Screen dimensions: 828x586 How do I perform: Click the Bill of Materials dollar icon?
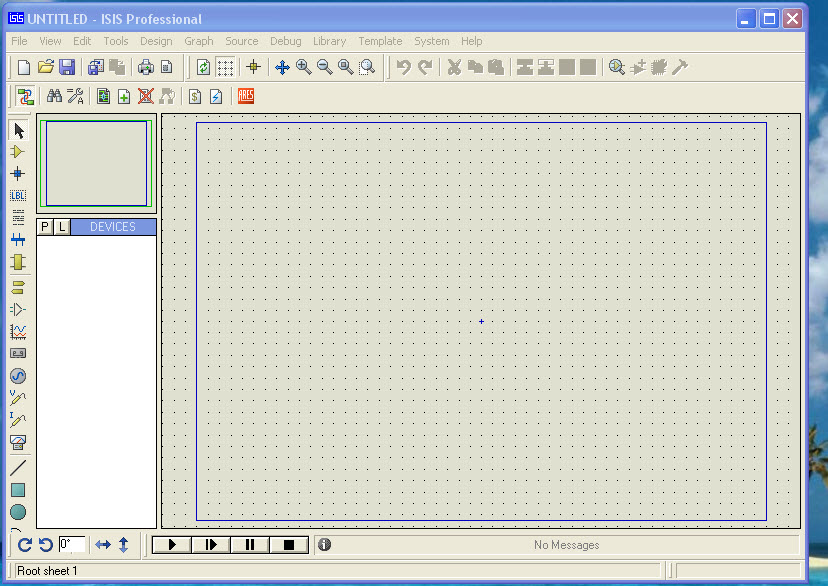(195, 97)
